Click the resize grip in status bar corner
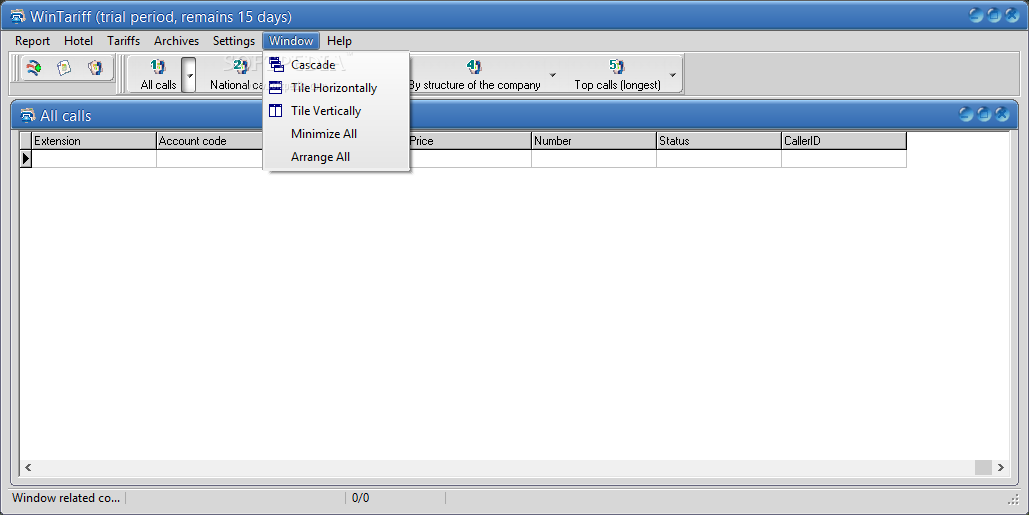Viewport: 1029px width, 515px height. point(1013,500)
